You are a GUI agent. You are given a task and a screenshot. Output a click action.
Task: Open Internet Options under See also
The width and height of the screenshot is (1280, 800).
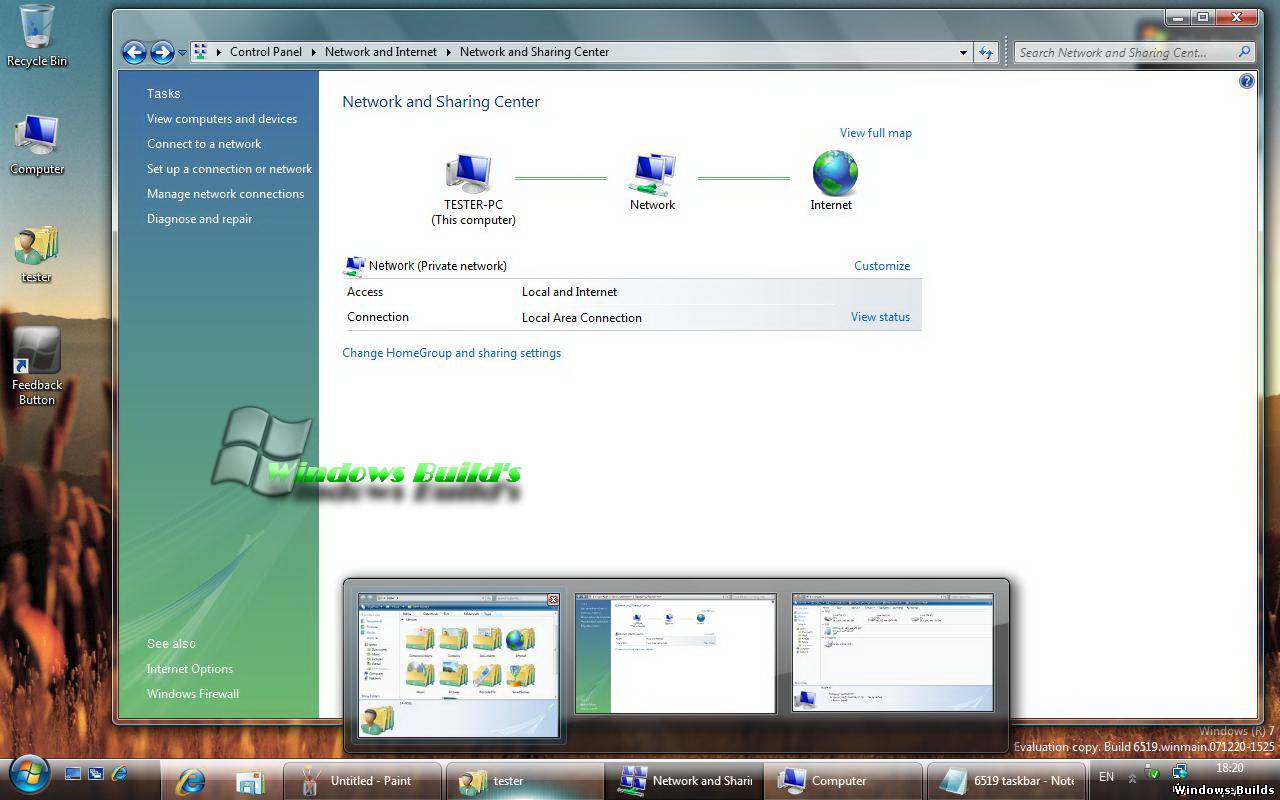(190, 669)
